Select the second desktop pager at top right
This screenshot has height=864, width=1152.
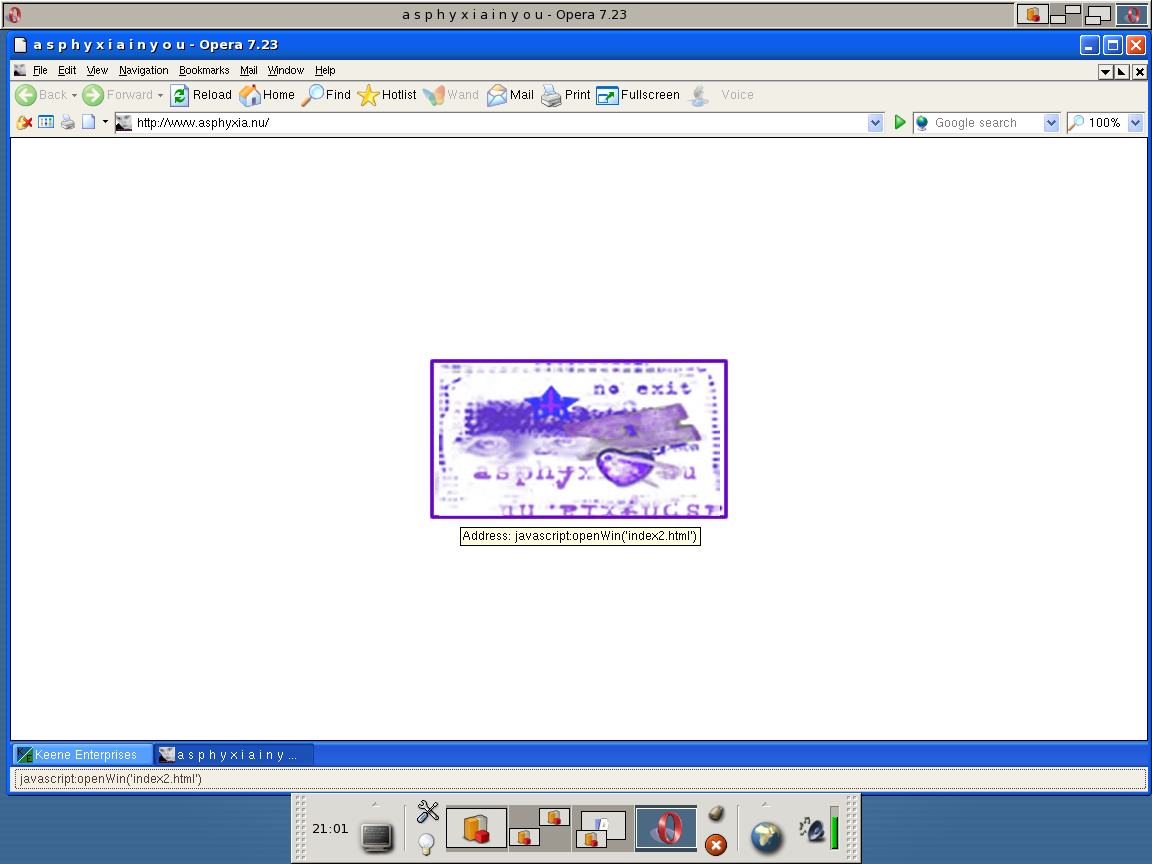(1065, 15)
